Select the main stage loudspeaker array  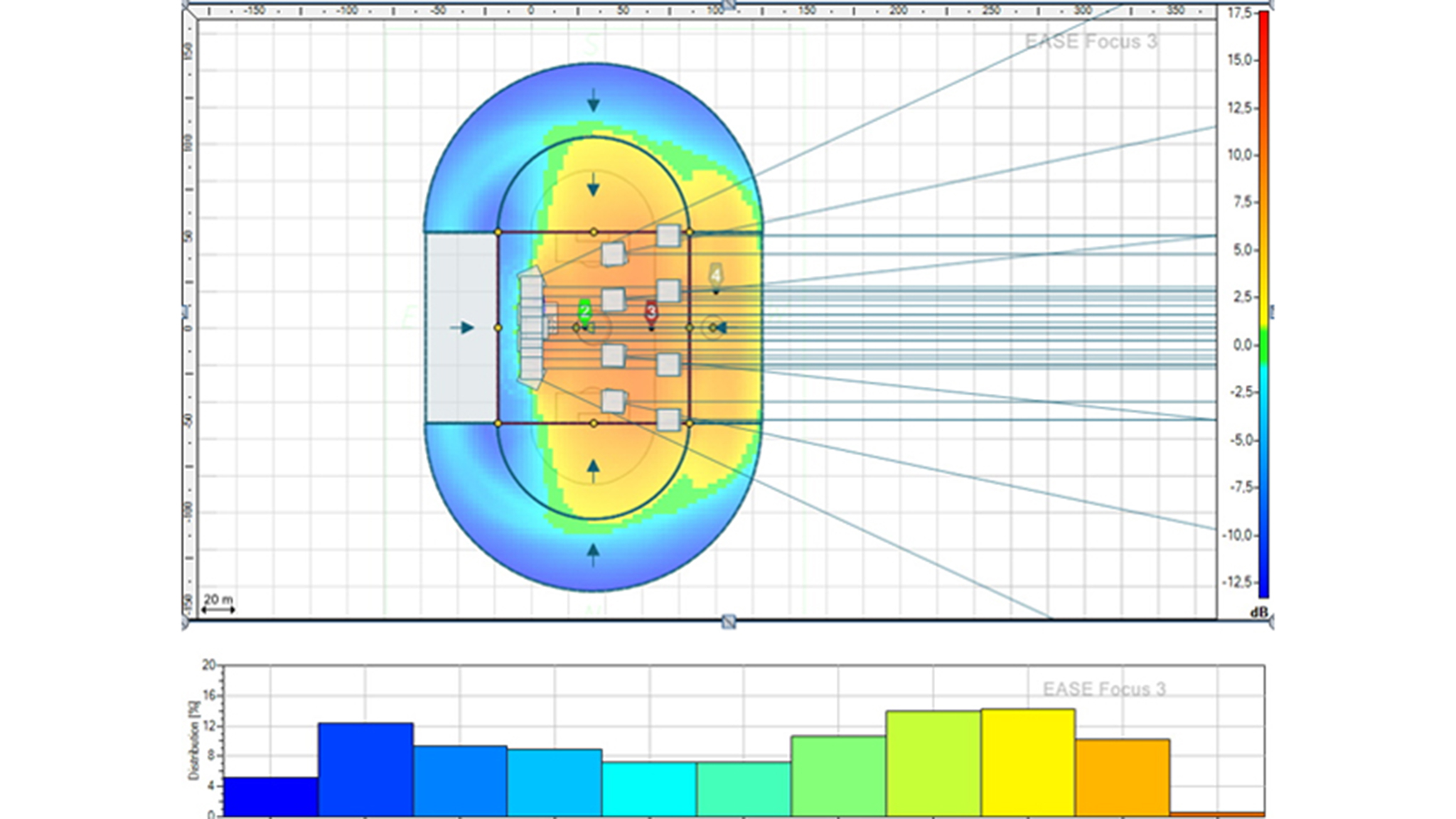532,328
